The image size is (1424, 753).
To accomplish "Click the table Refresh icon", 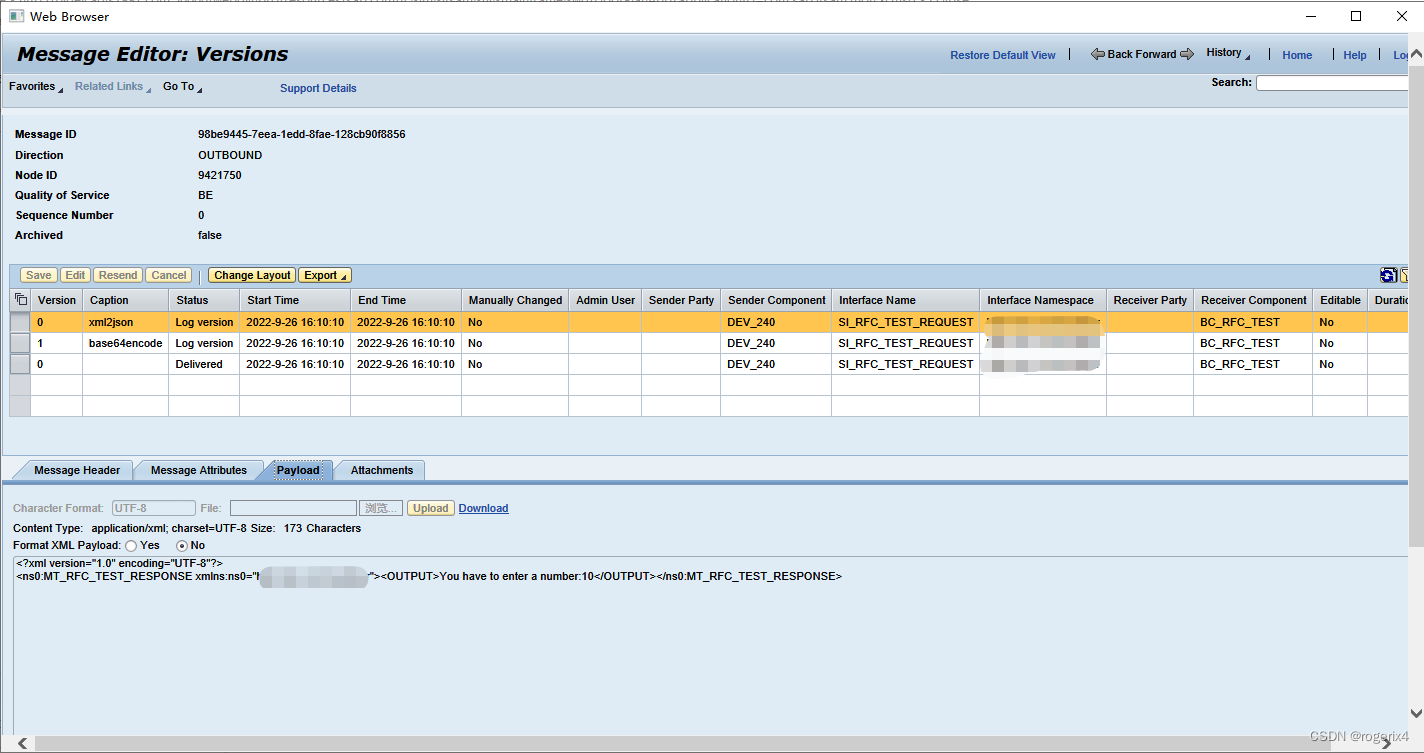I will [x=1388, y=275].
